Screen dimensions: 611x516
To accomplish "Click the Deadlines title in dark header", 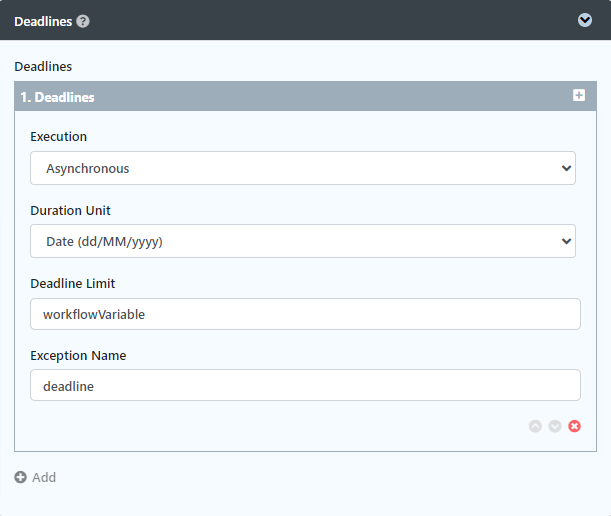I will click(42, 21).
